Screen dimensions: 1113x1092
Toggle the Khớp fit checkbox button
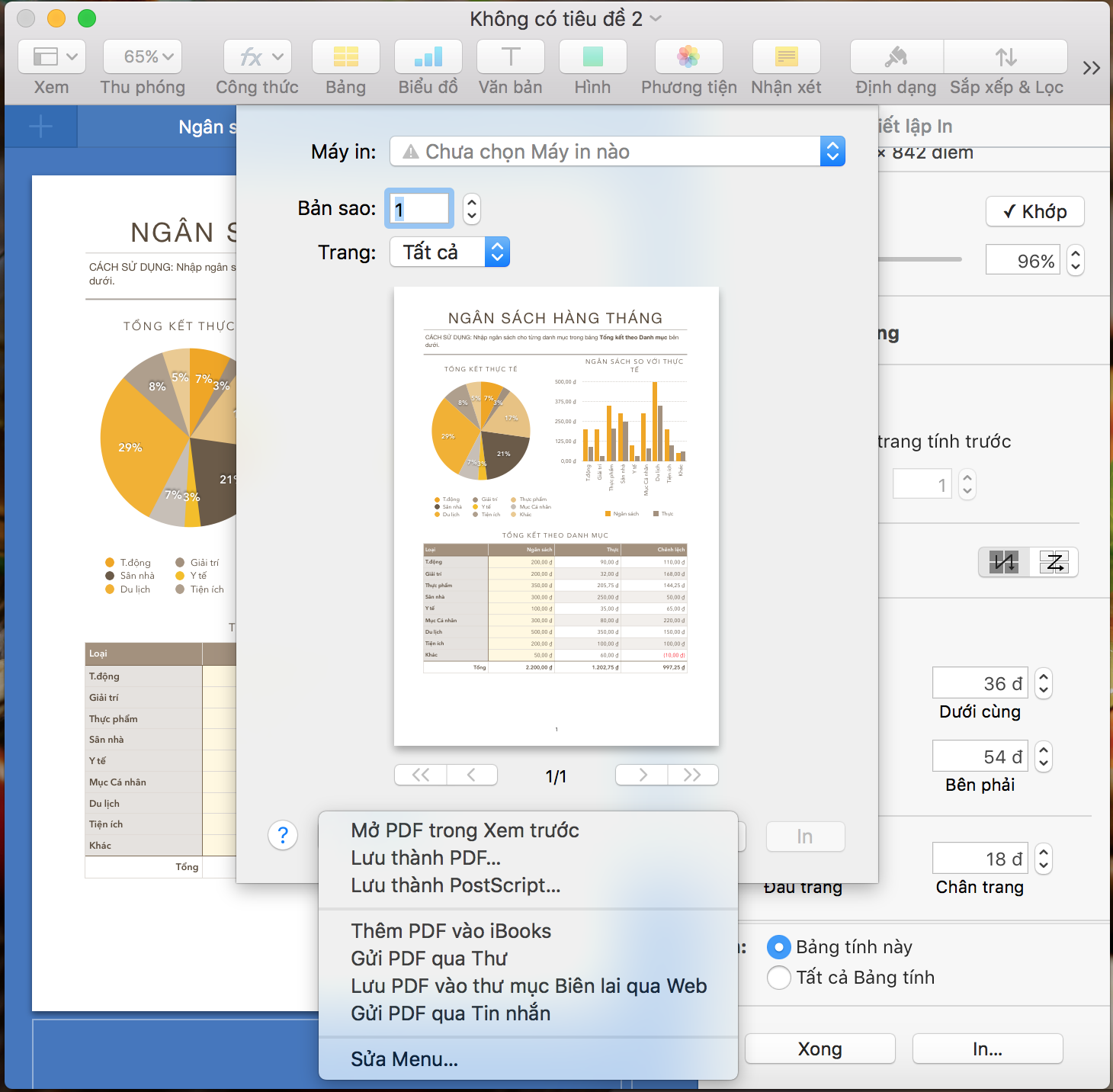pos(1035,211)
